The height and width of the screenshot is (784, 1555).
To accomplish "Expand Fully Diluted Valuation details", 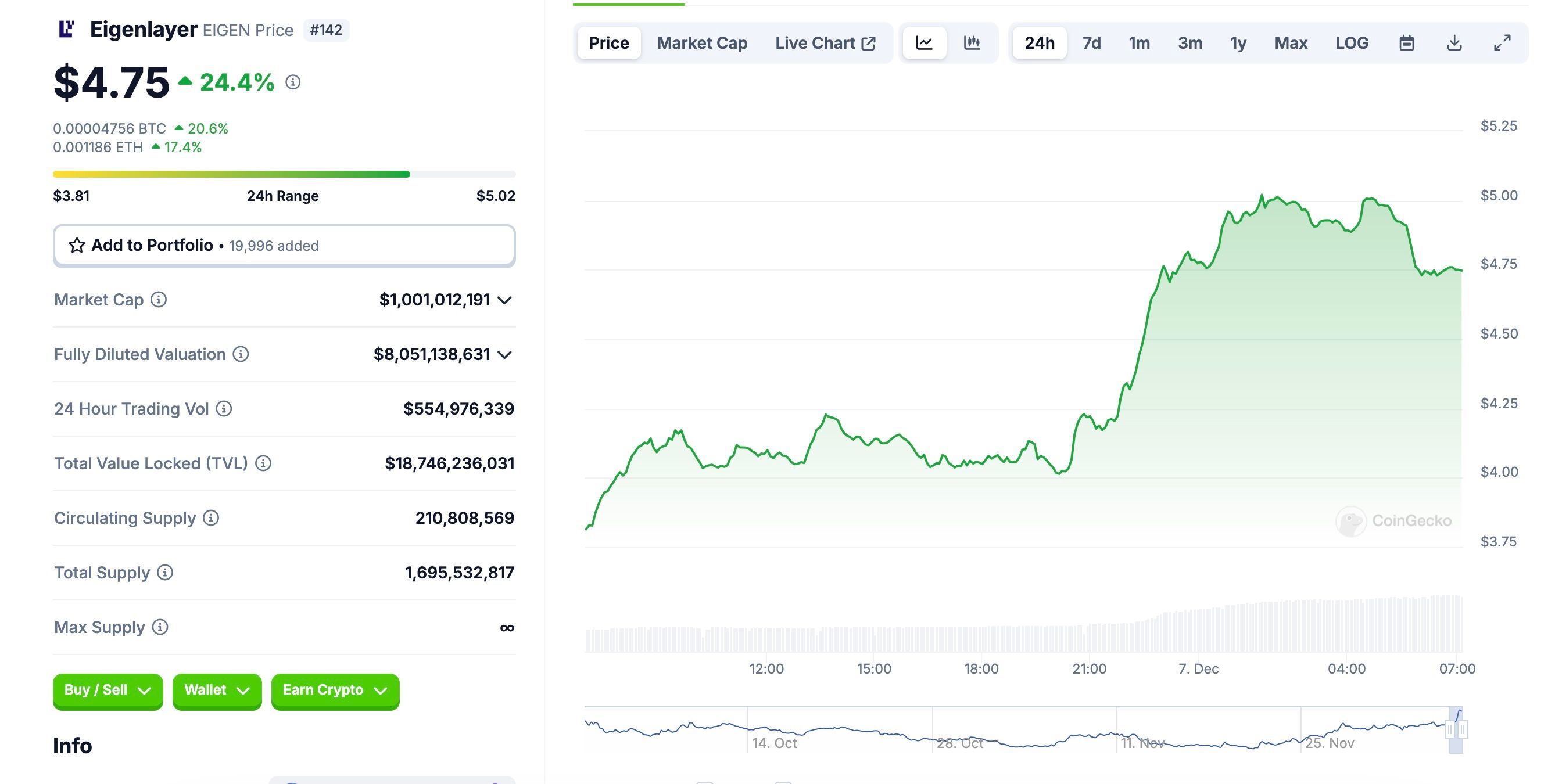I will (504, 355).
